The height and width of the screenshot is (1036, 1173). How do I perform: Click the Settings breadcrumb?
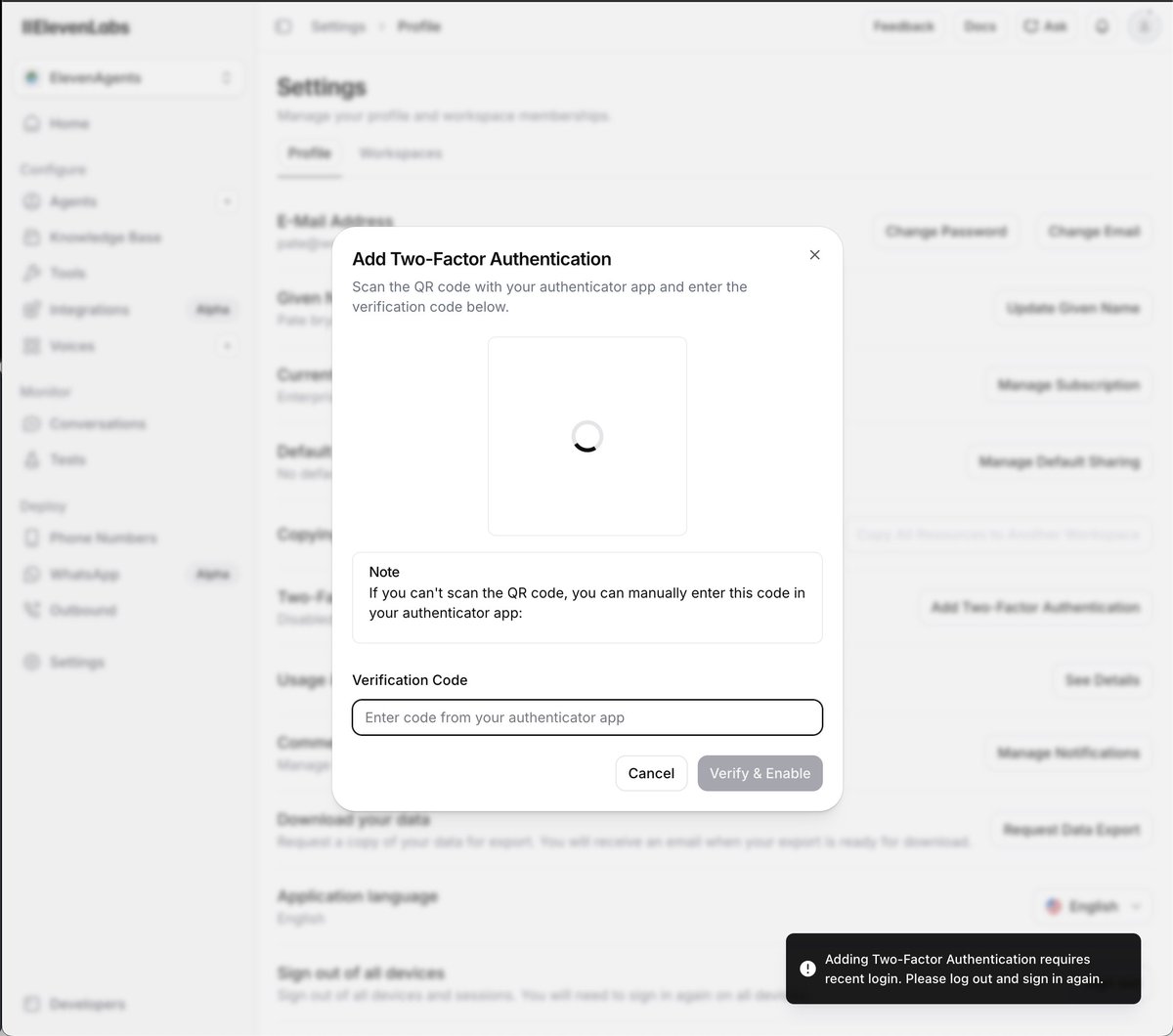[338, 26]
